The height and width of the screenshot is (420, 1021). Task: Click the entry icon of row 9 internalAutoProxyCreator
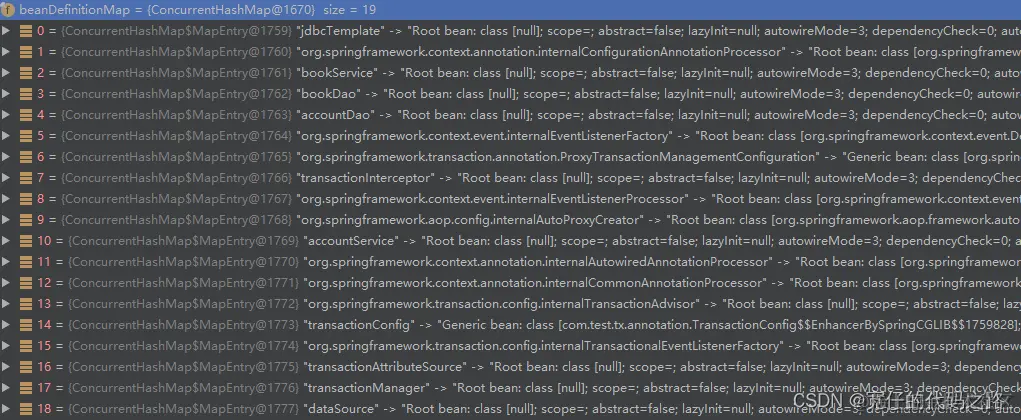(x=26, y=220)
